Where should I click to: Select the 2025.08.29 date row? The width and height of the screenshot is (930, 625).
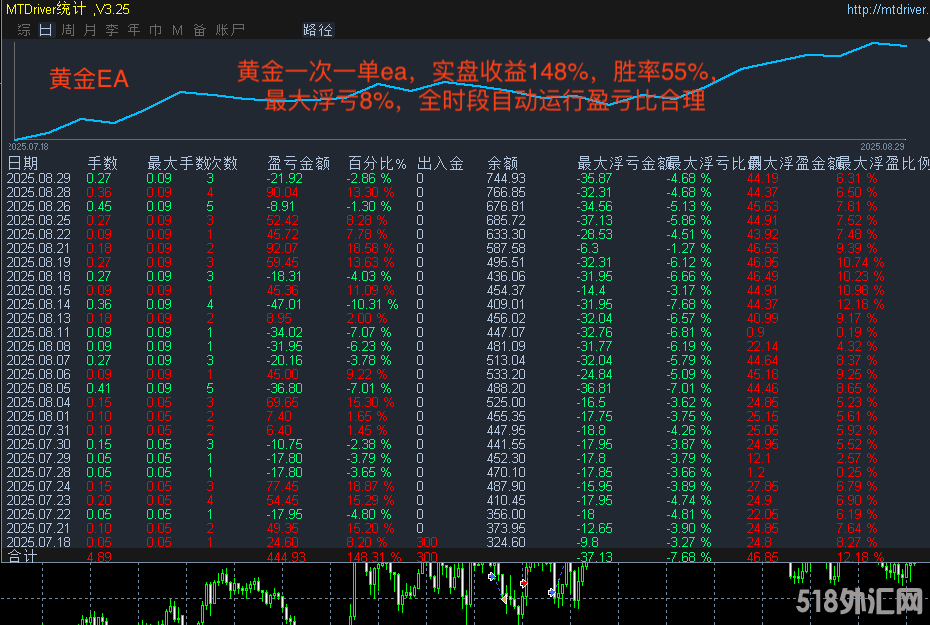coord(38,178)
